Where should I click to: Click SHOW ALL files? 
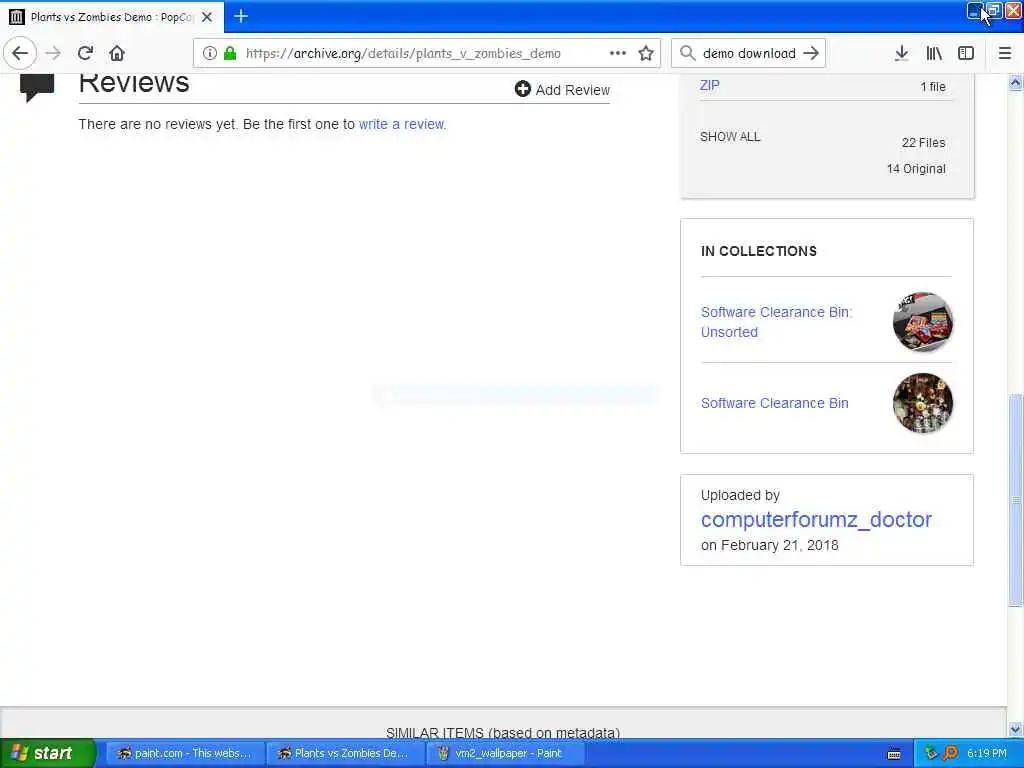(730, 136)
